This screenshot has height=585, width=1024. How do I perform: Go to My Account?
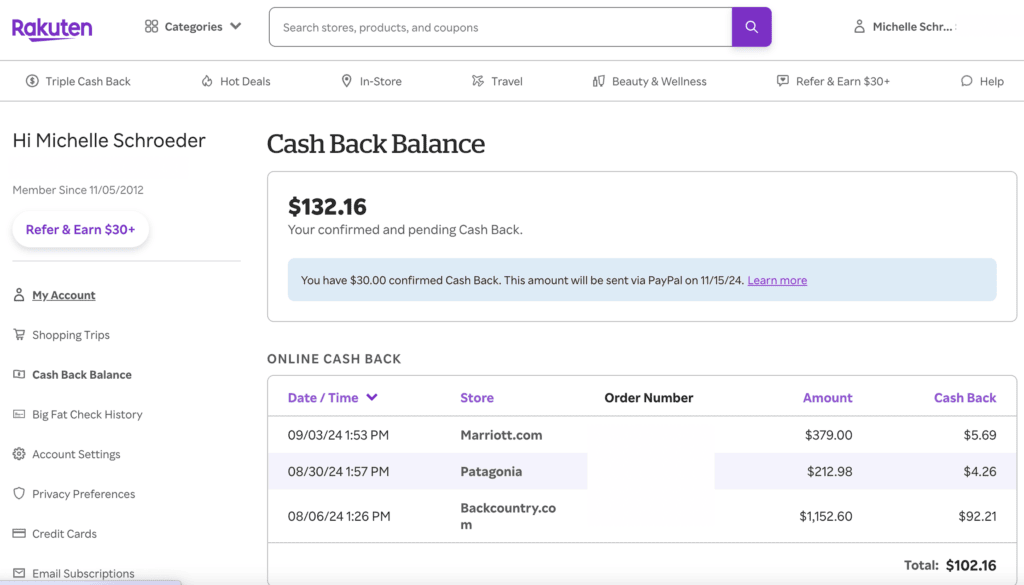point(62,295)
